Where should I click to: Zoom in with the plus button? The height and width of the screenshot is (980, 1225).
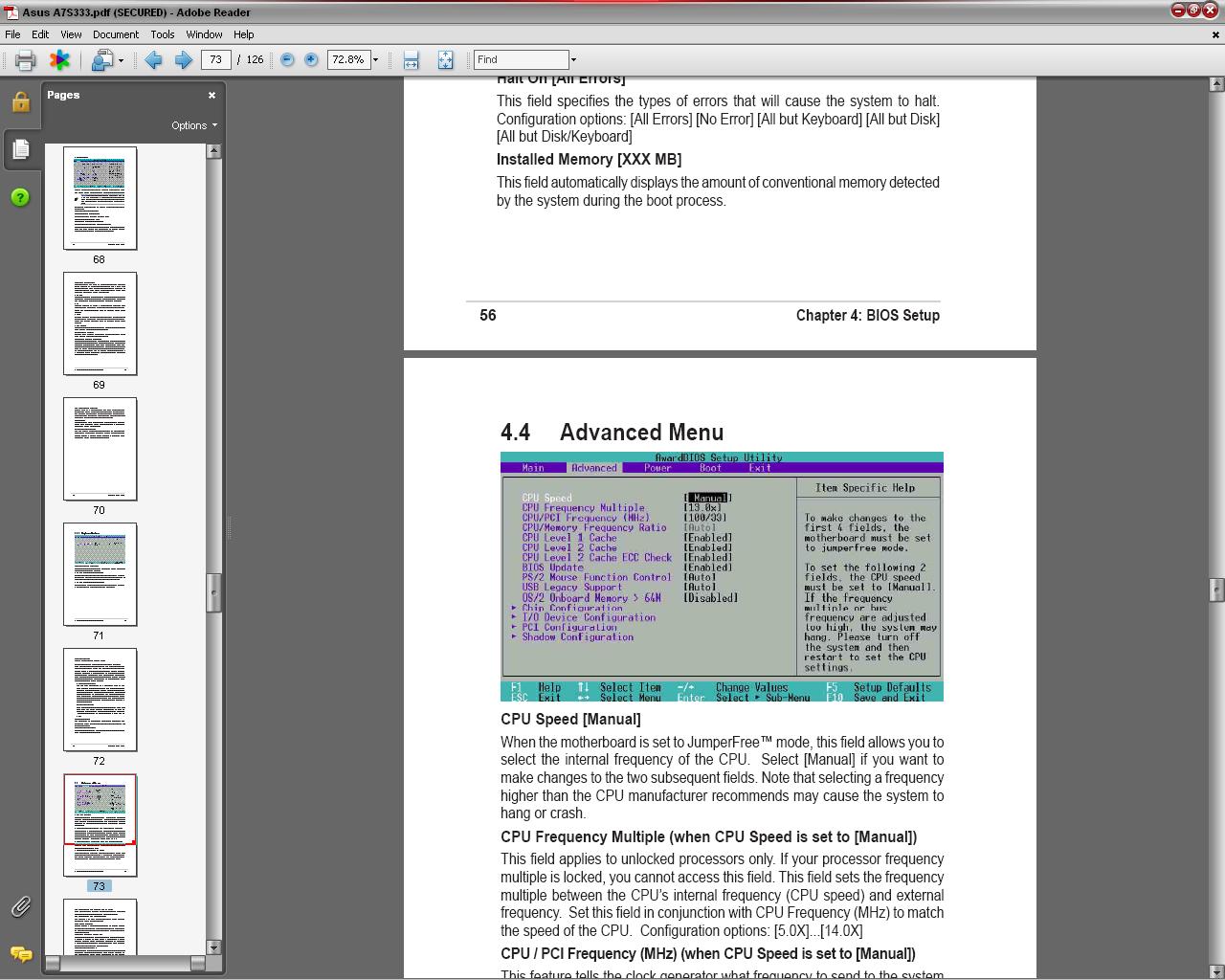[311, 59]
